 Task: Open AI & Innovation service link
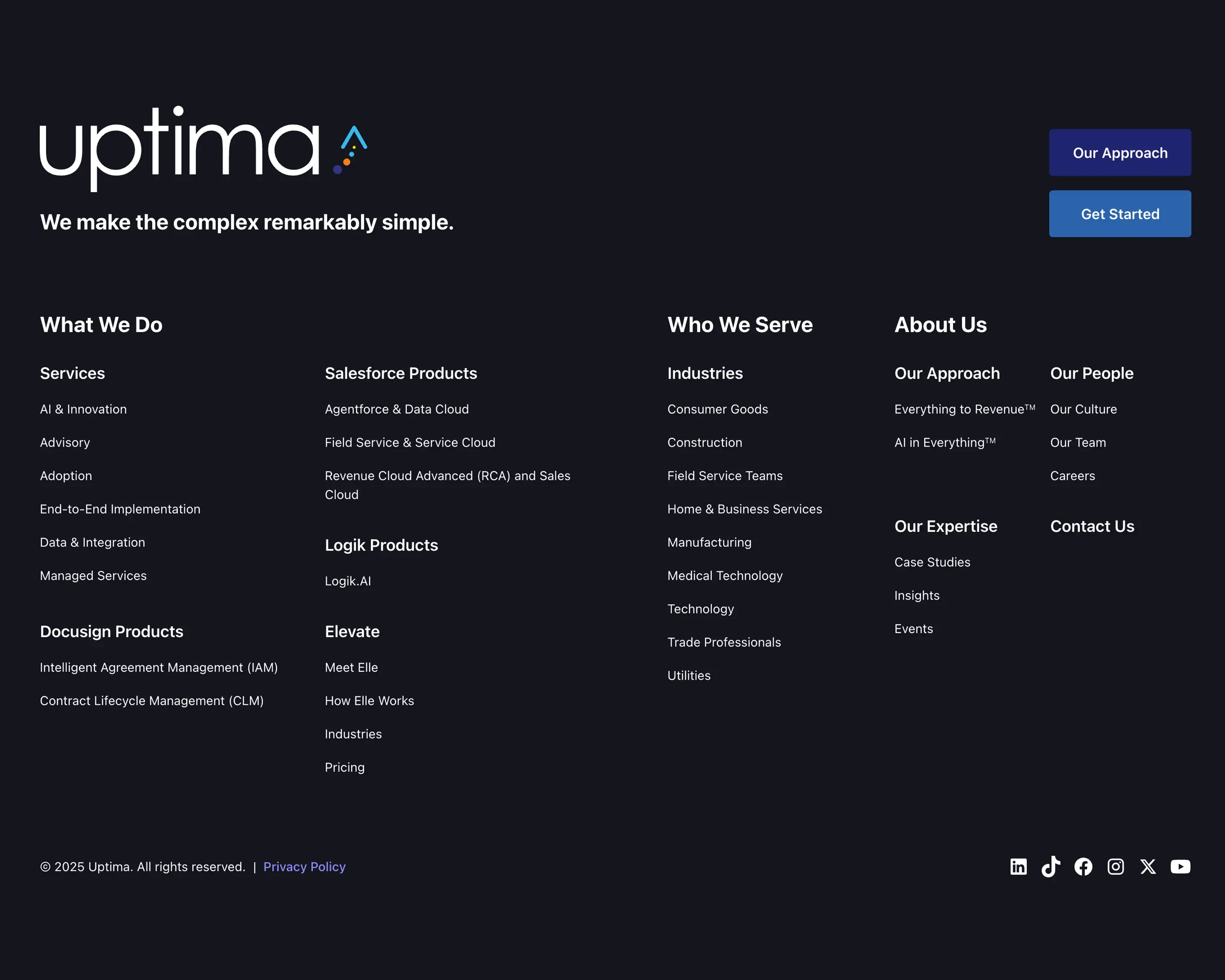[x=83, y=409]
